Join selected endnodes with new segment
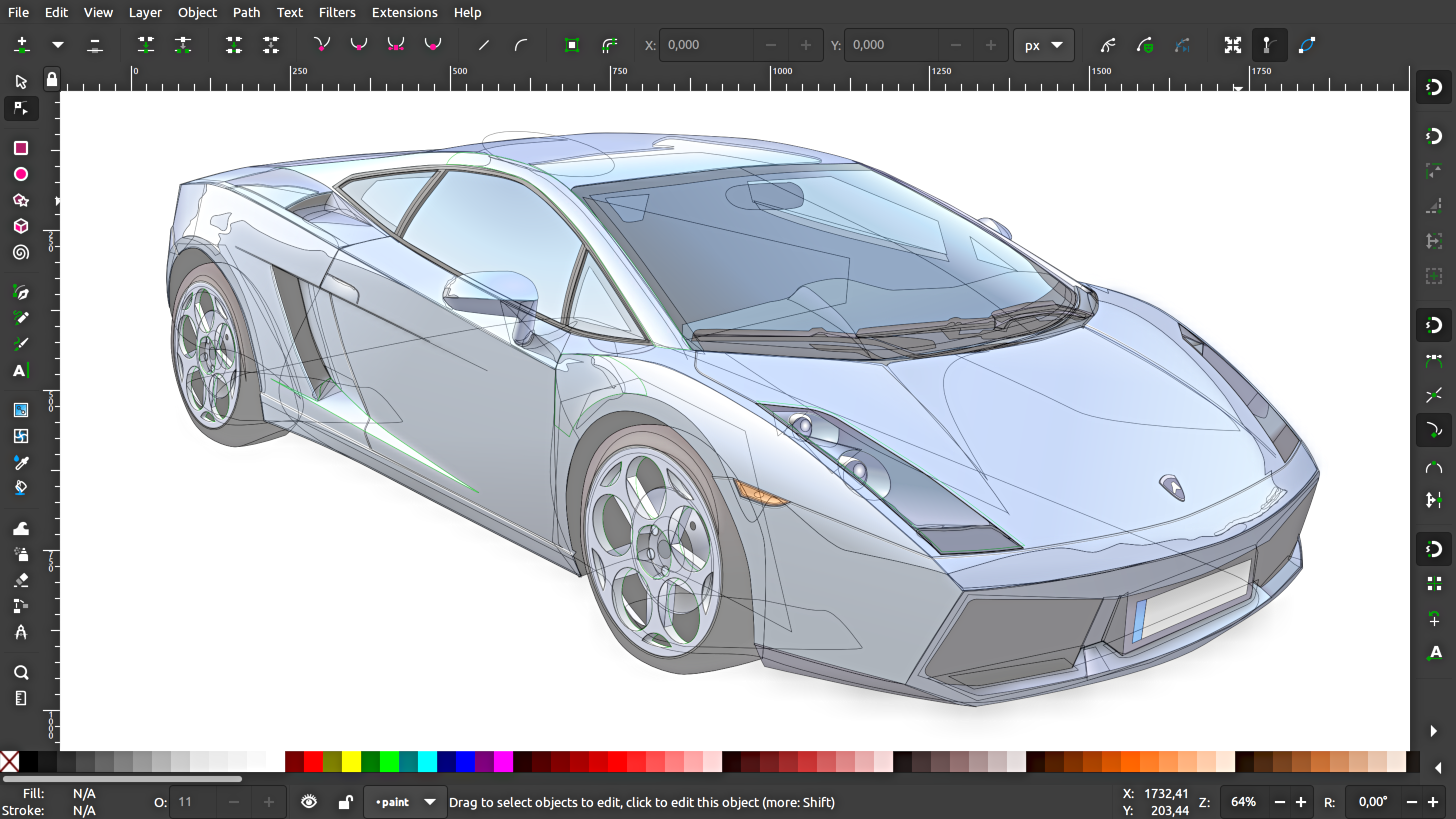 (x=234, y=45)
